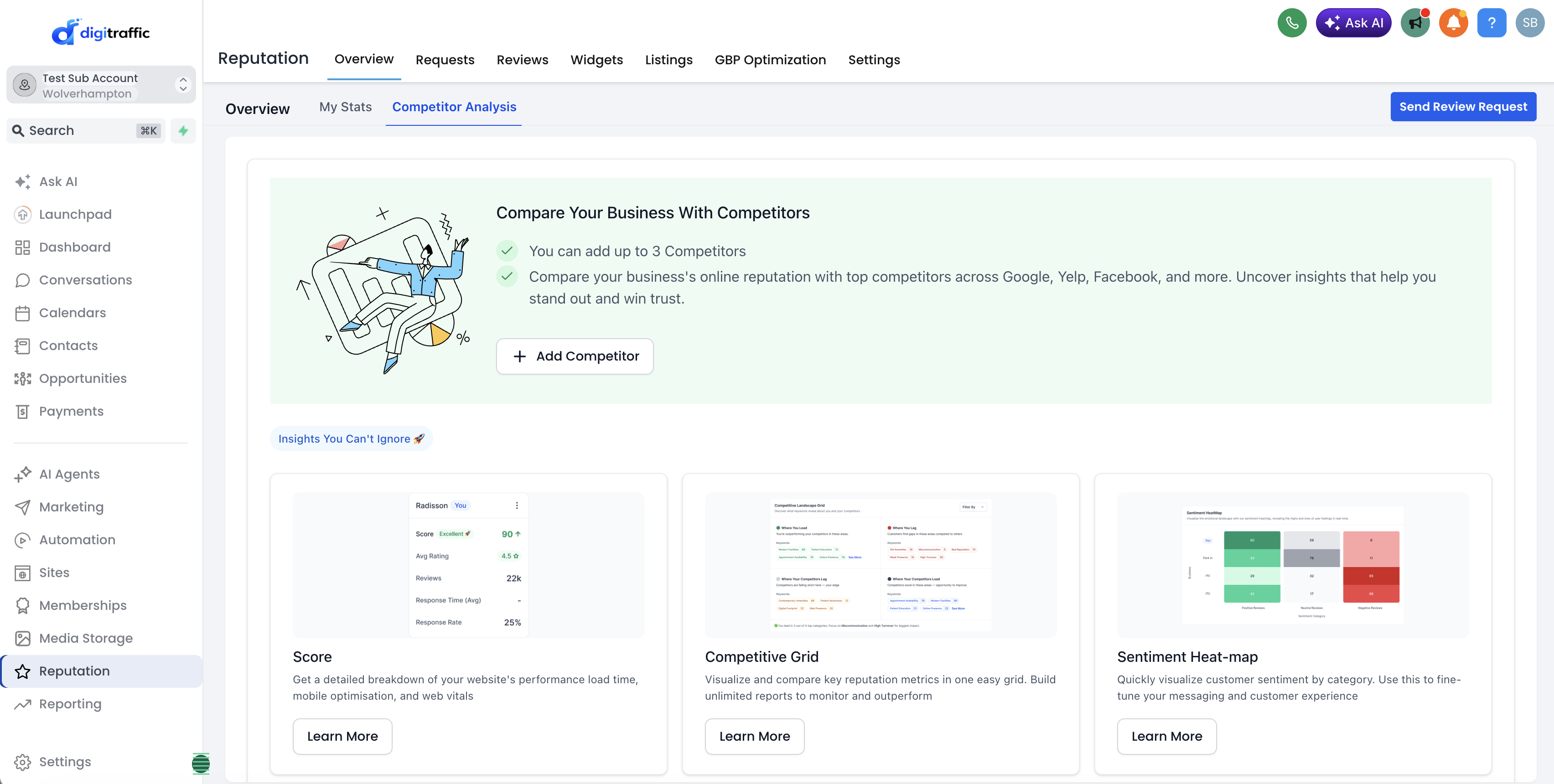This screenshot has height=784, width=1554.
Task: Open Automation in the sidebar
Action: coord(77,540)
